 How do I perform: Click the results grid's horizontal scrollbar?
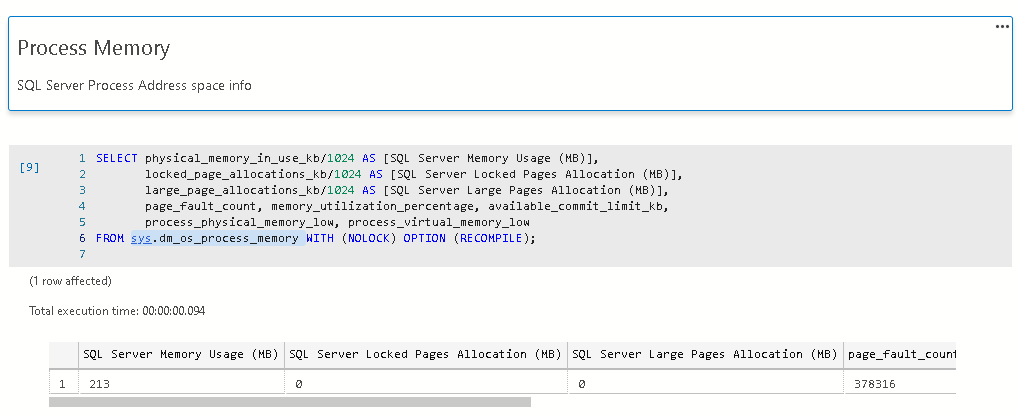click(290, 403)
